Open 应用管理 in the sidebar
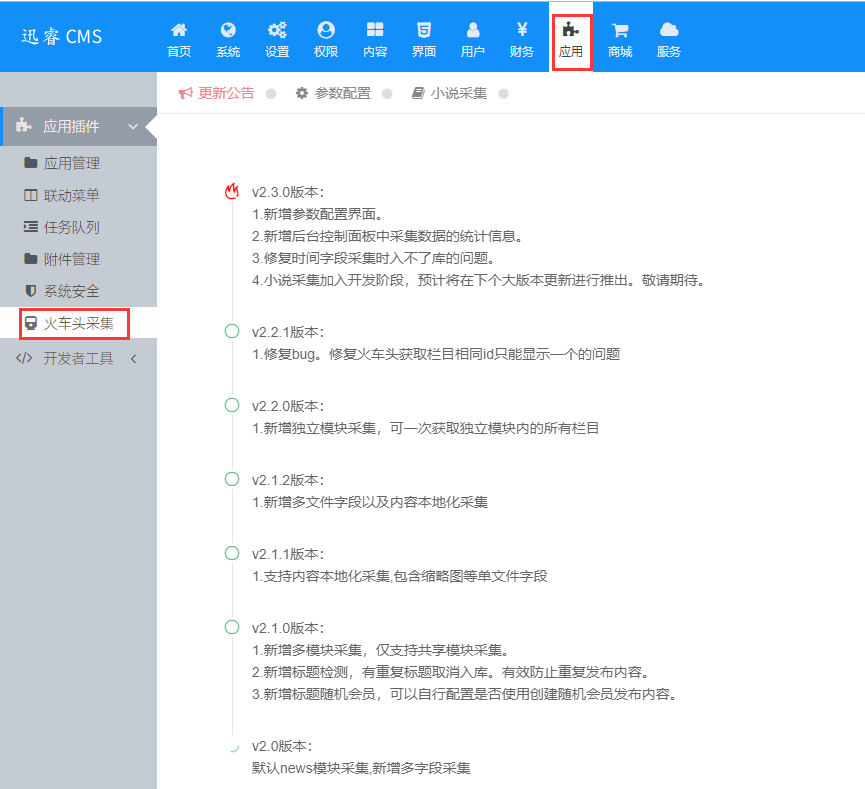This screenshot has width=865, height=789. pos(78,163)
